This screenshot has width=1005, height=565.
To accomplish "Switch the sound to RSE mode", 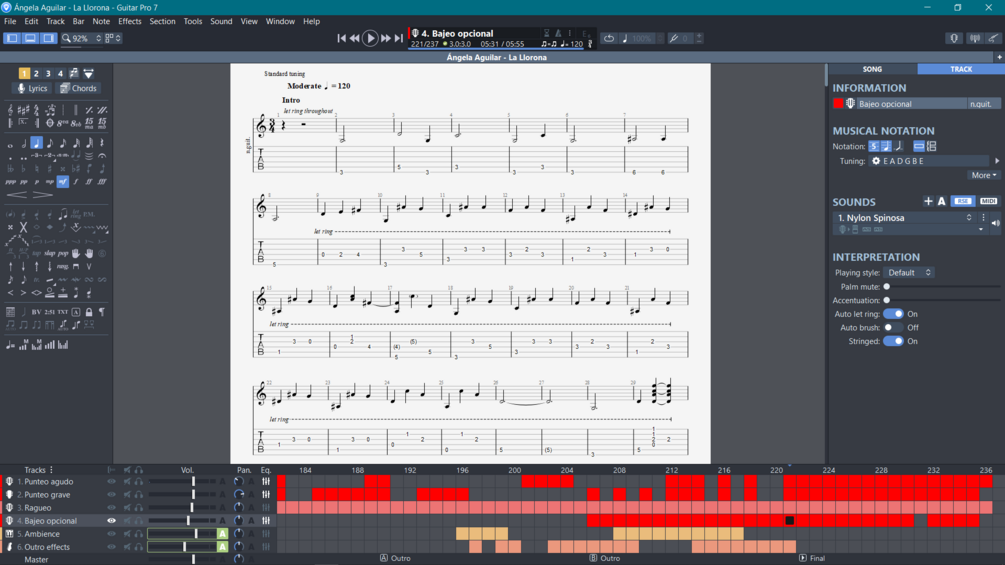I will pos(963,201).
